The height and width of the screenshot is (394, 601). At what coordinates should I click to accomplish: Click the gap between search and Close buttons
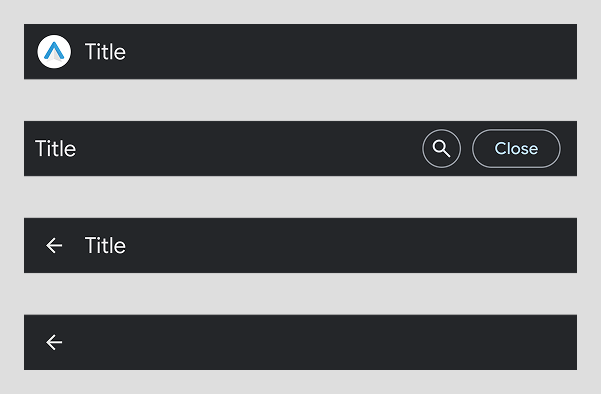(x=466, y=148)
